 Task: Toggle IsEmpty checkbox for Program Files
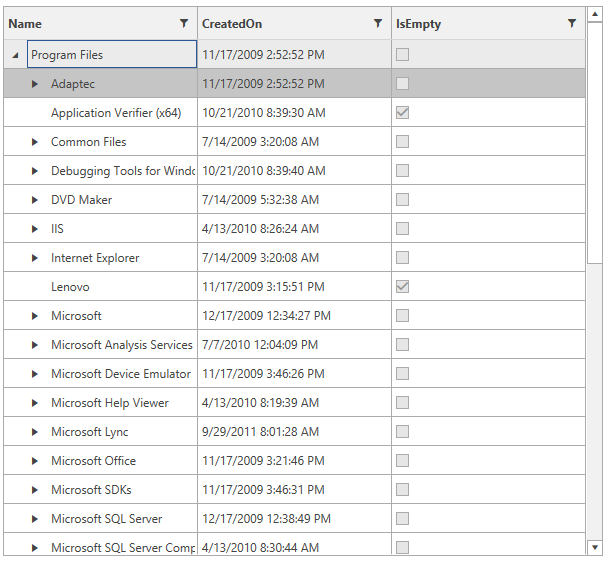point(402,55)
